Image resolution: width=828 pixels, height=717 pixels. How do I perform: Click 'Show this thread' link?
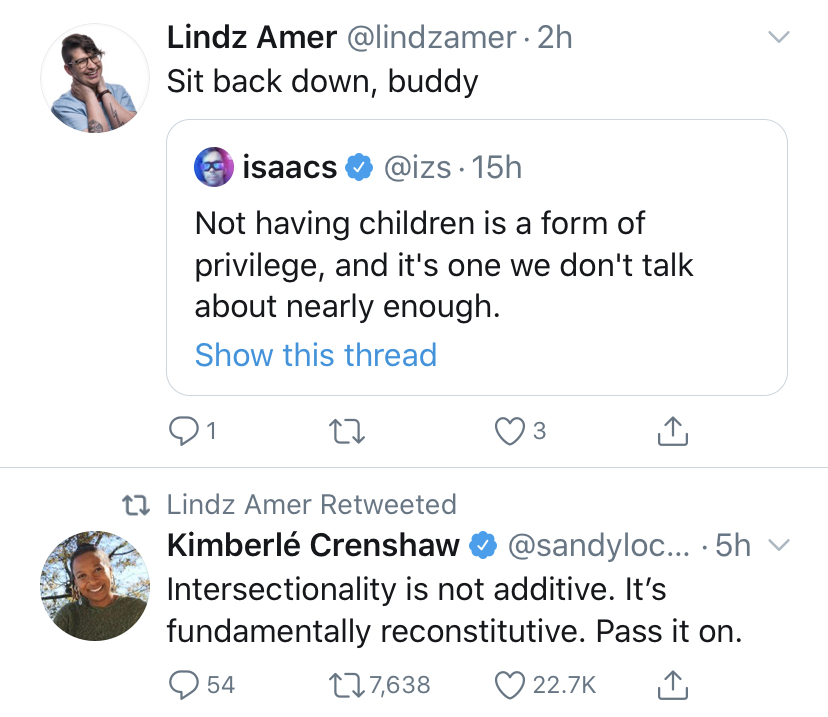[316, 354]
